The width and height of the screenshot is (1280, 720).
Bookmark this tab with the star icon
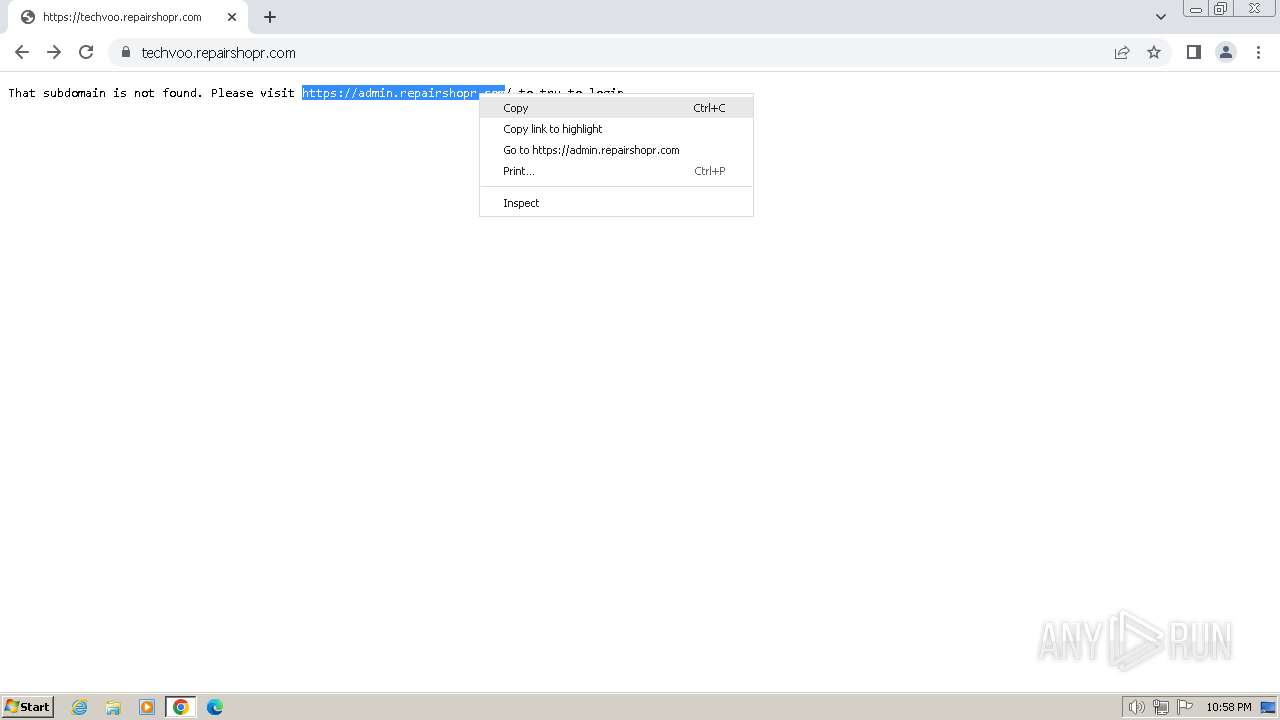coord(1154,52)
